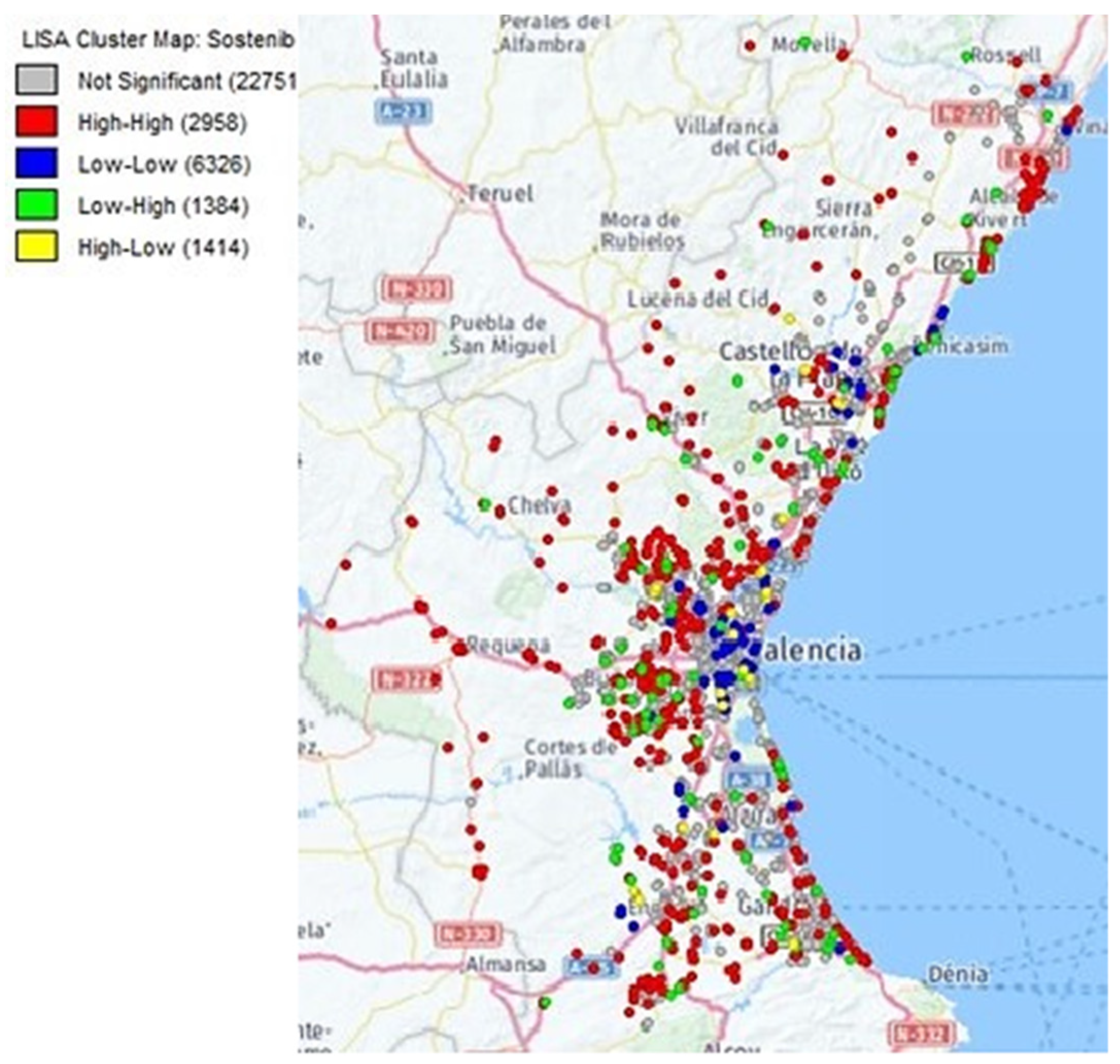Click the yellow High-Low legend swatch
The height and width of the screenshot is (1064, 1120).
[36, 247]
